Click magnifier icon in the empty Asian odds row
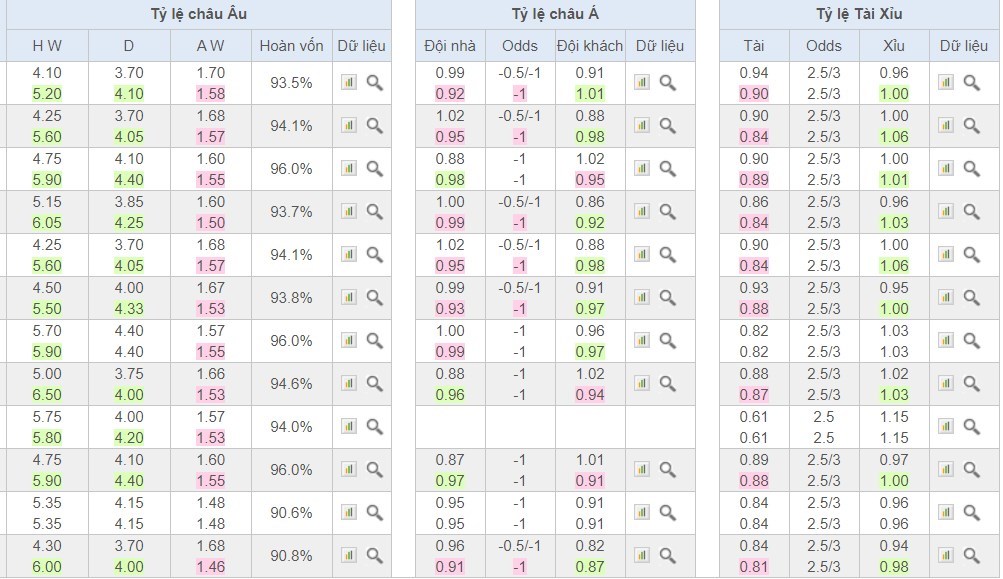 [x=668, y=427]
